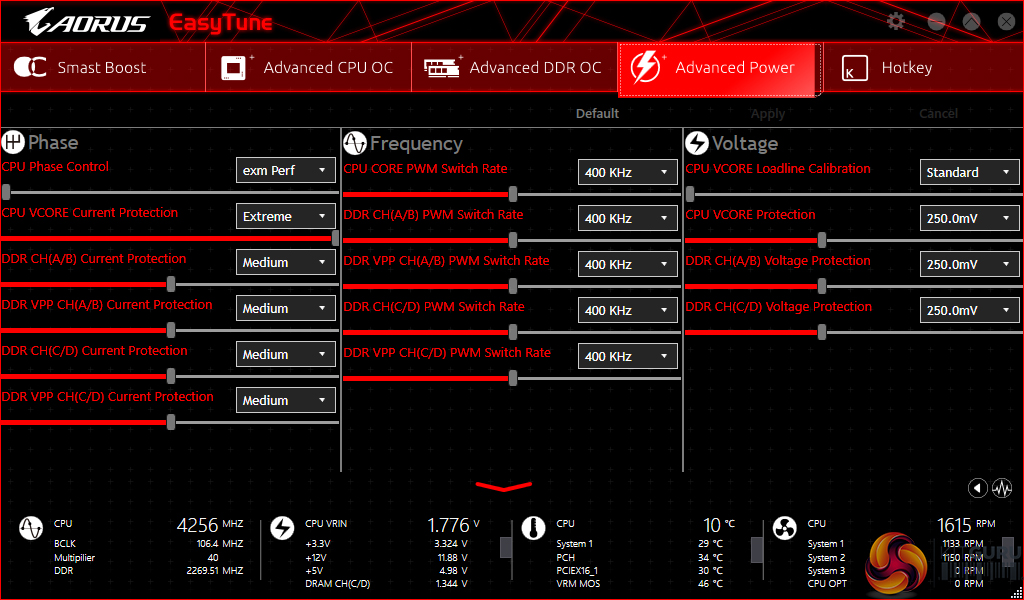
Task: Open DDR VPP CH(A/B) PWM Switch Rate dropdown
Action: (x=628, y=264)
